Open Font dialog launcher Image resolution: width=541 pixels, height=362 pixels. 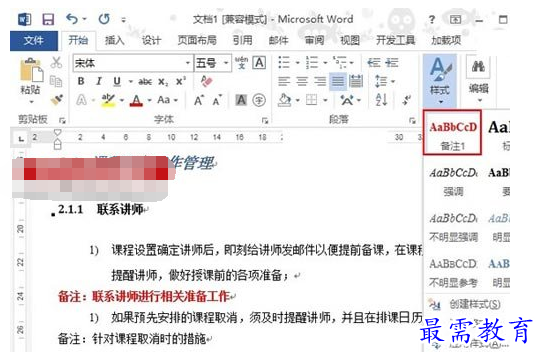coord(265,120)
